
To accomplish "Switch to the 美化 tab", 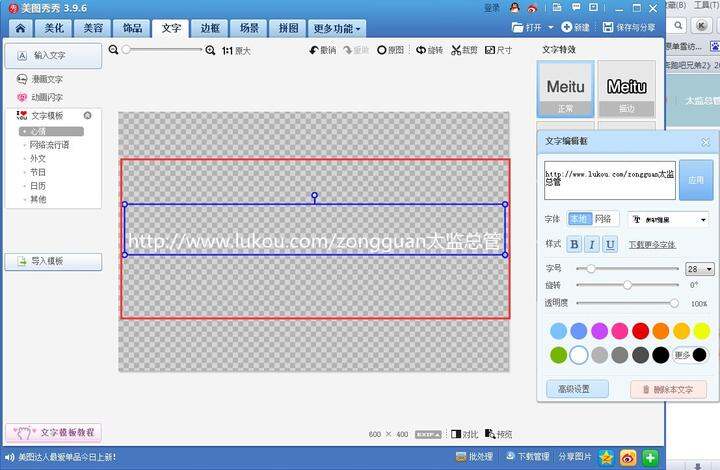I will click(x=54, y=28).
